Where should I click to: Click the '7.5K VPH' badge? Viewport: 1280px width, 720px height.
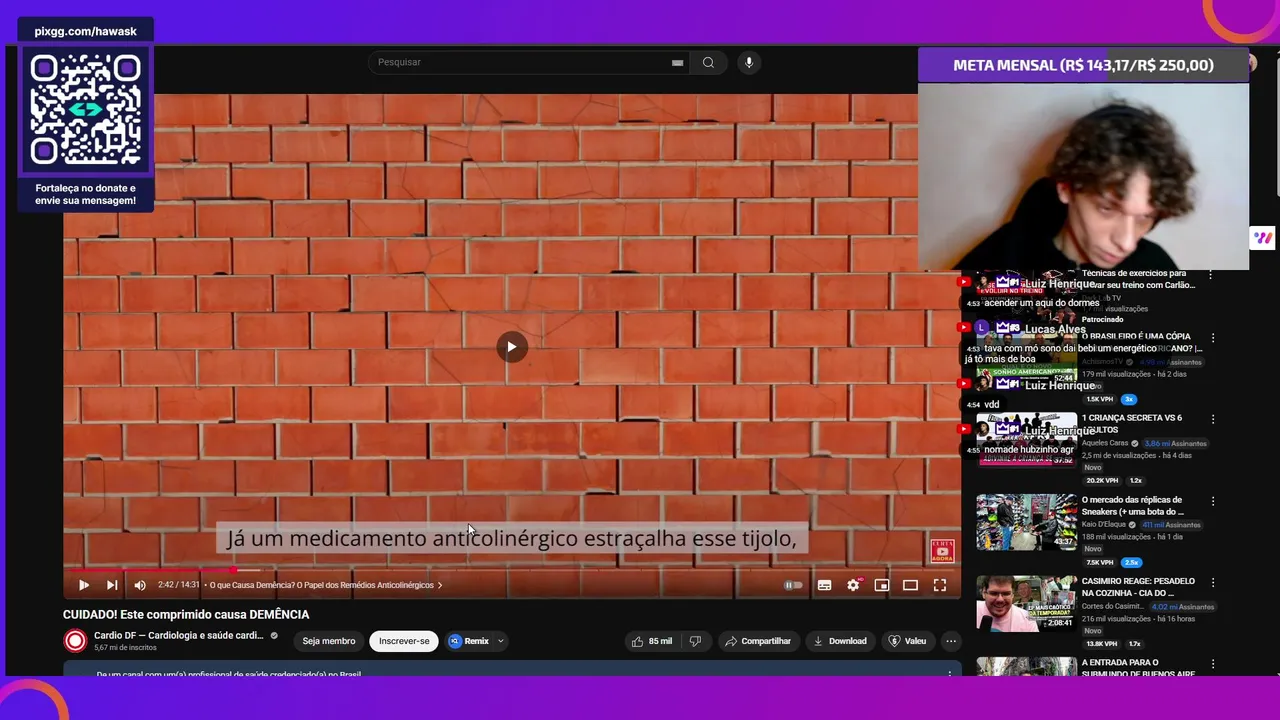[1100, 562]
